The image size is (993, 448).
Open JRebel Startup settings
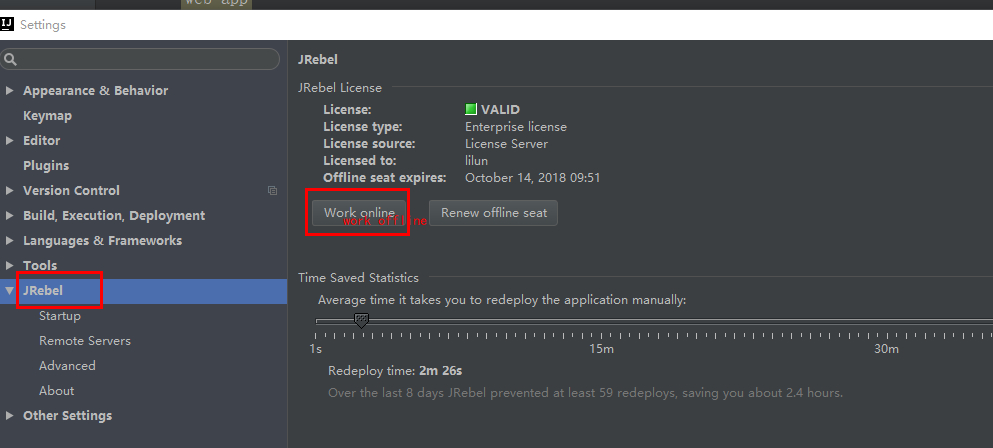tap(60, 316)
